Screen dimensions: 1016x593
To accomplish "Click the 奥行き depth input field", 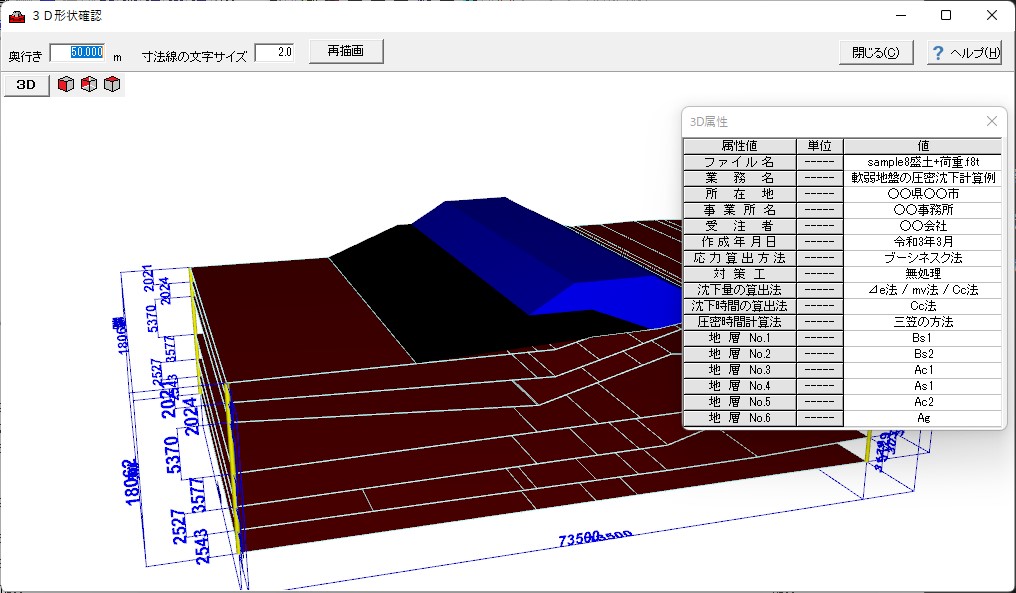I will (77, 53).
